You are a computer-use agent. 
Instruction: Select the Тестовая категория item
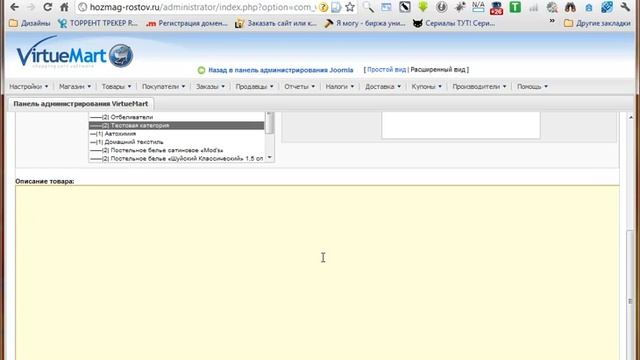(x=176, y=125)
